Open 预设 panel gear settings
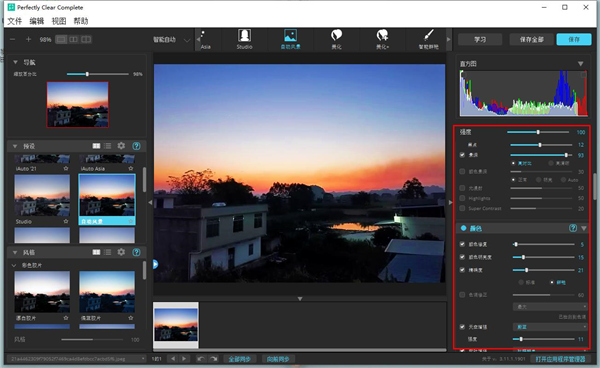The image size is (600, 368). tap(121, 146)
